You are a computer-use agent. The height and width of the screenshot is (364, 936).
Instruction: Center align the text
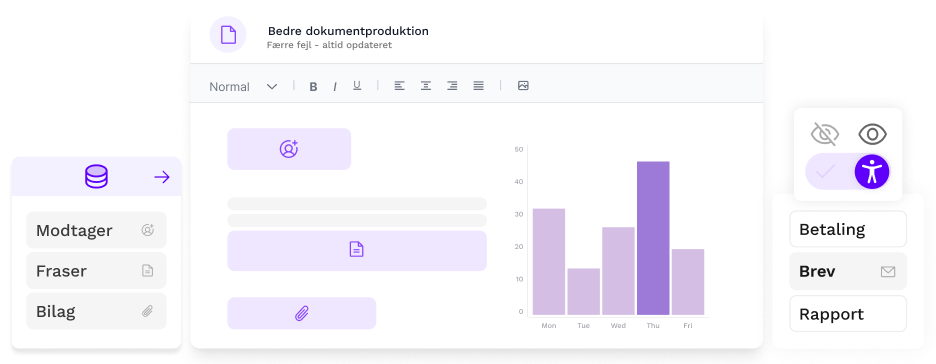(426, 86)
